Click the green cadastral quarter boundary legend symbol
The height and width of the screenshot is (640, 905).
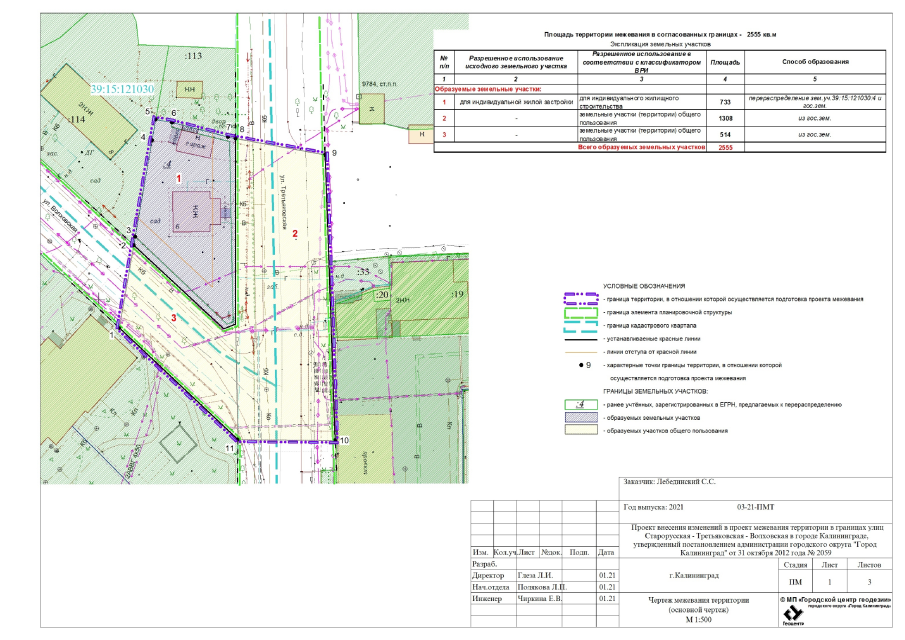[x=581, y=326]
